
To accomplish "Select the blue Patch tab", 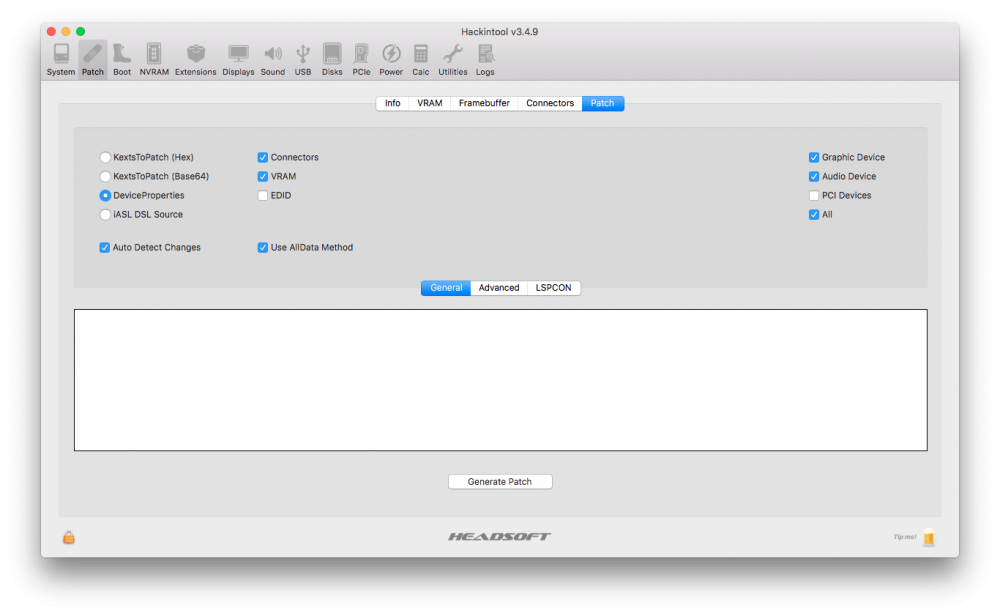I will tap(603, 103).
